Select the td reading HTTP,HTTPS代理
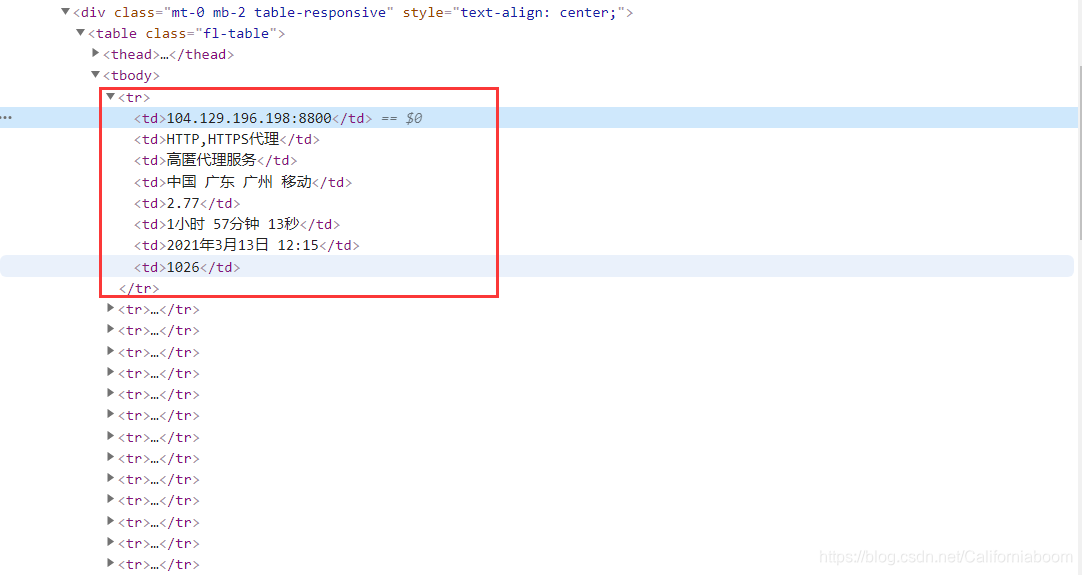Image resolution: width=1082 pixels, height=575 pixels. point(226,139)
